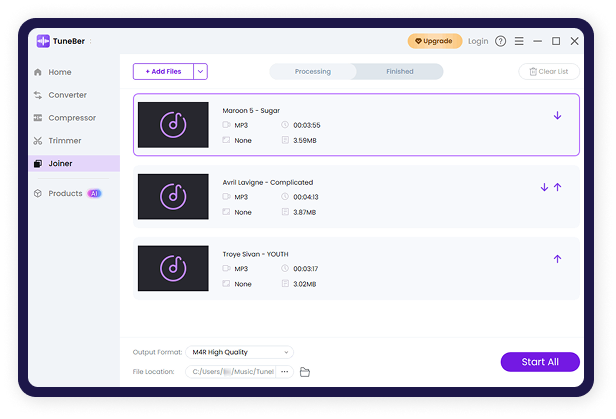Click the 3.59MB file size text

pyautogui.click(x=304, y=140)
